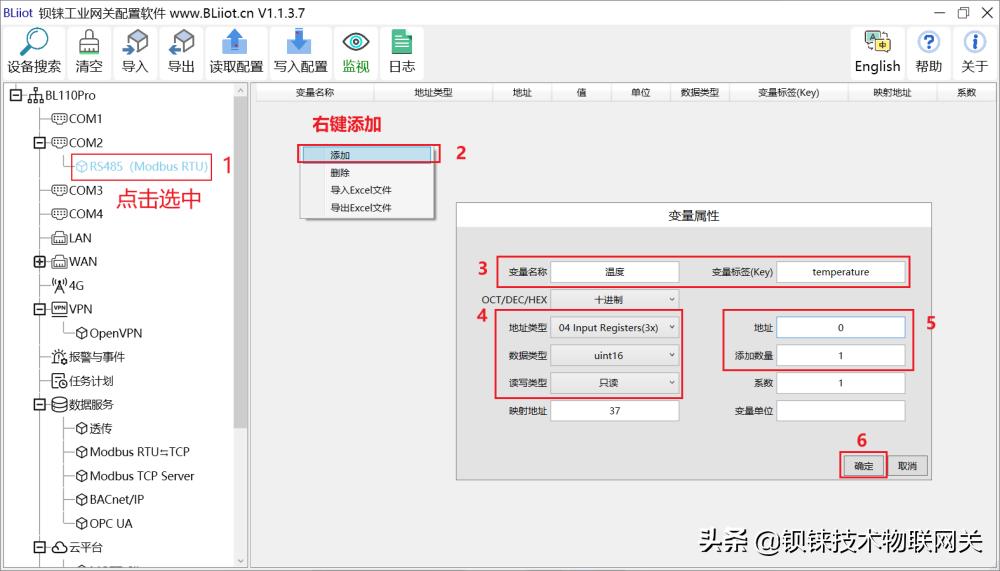Screen dimensions: 1000x571
Task: Click the 取消 cancel button
Action: (906, 466)
